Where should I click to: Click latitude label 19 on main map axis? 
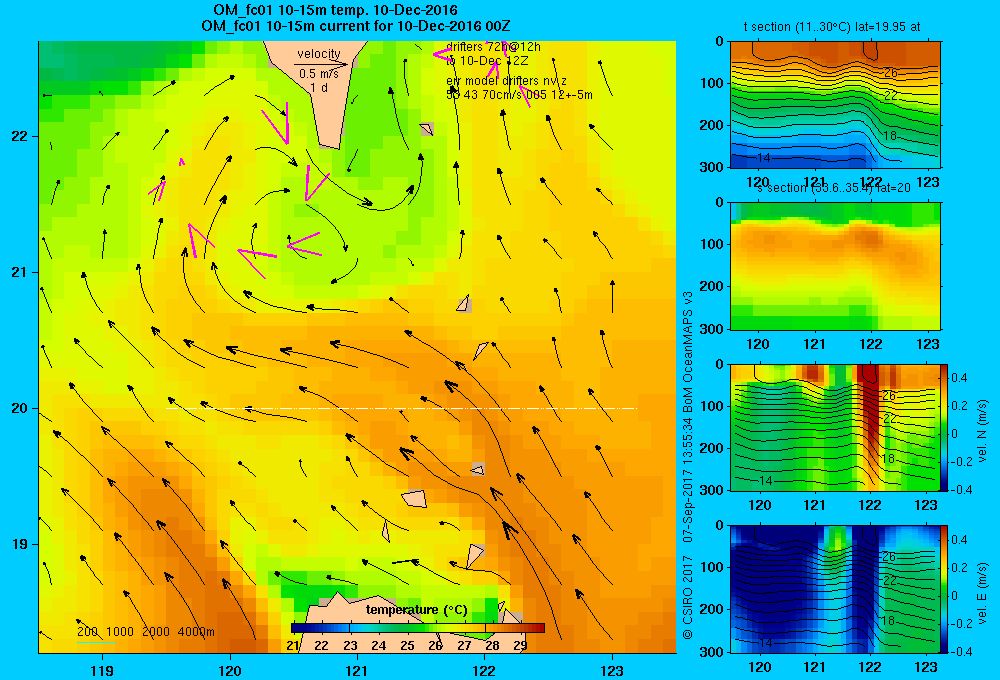(20, 544)
